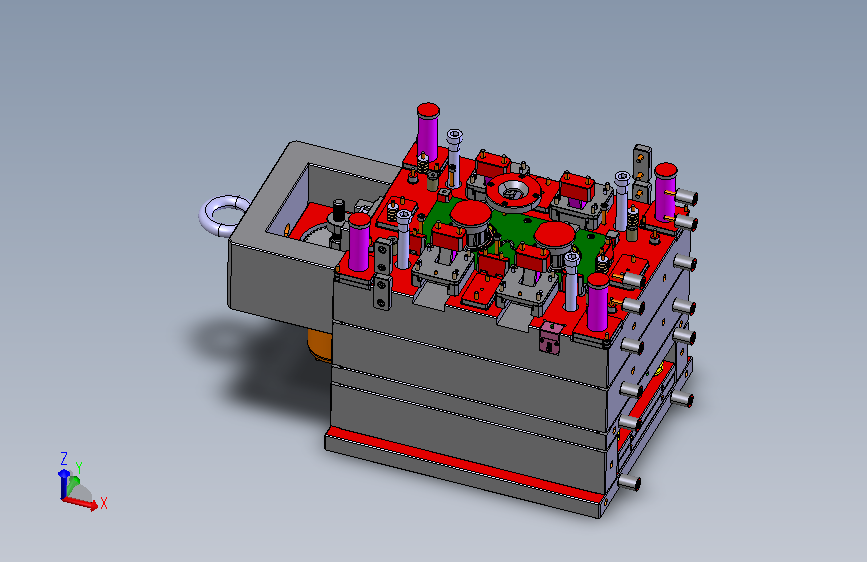Select the circular locating ring atop the mold
This screenshot has width=867, height=562.
(514, 192)
